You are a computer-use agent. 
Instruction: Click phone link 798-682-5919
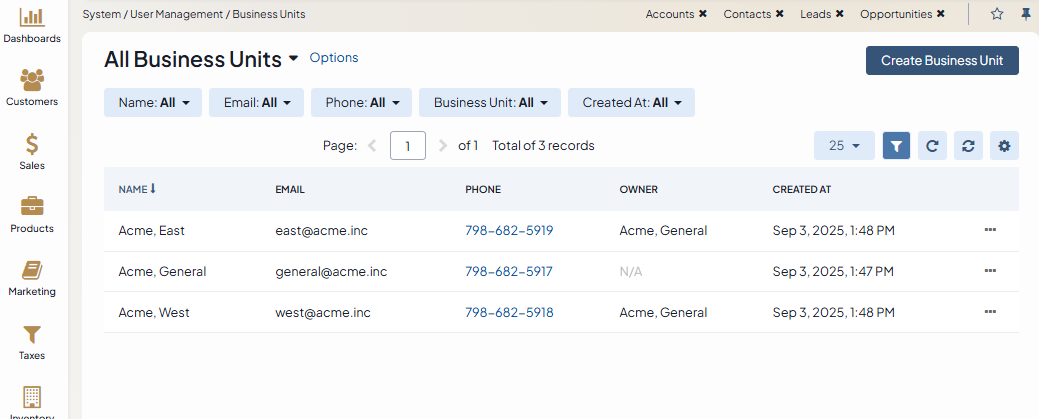(x=509, y=230)
